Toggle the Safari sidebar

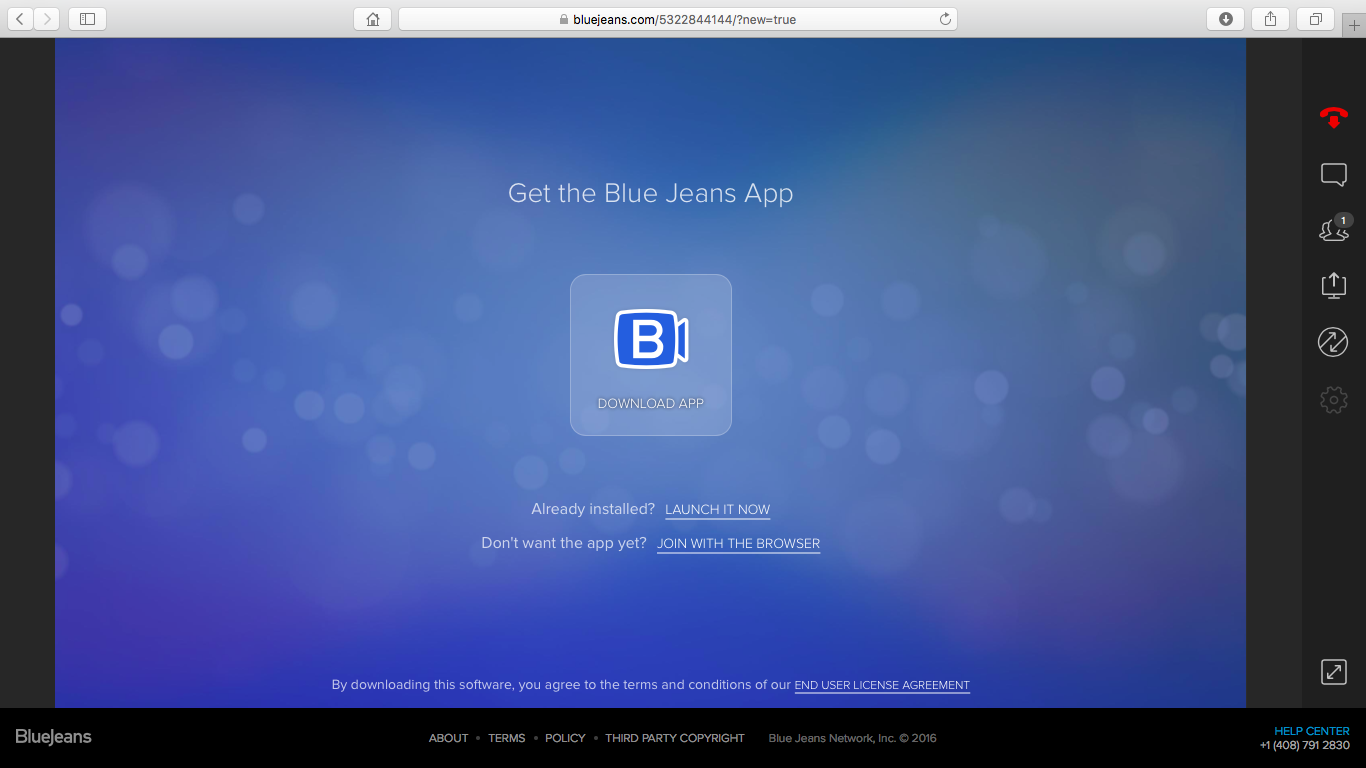click(x=87, y=19)
